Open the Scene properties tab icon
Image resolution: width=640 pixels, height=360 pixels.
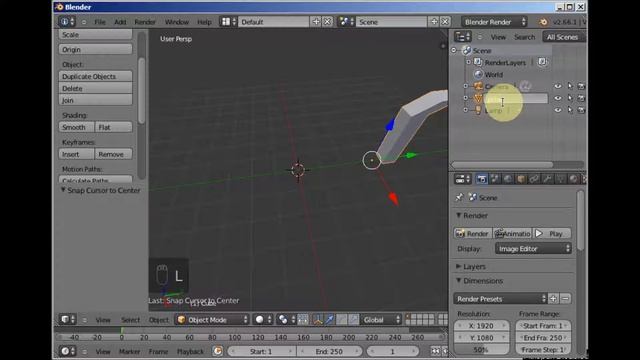495,179
